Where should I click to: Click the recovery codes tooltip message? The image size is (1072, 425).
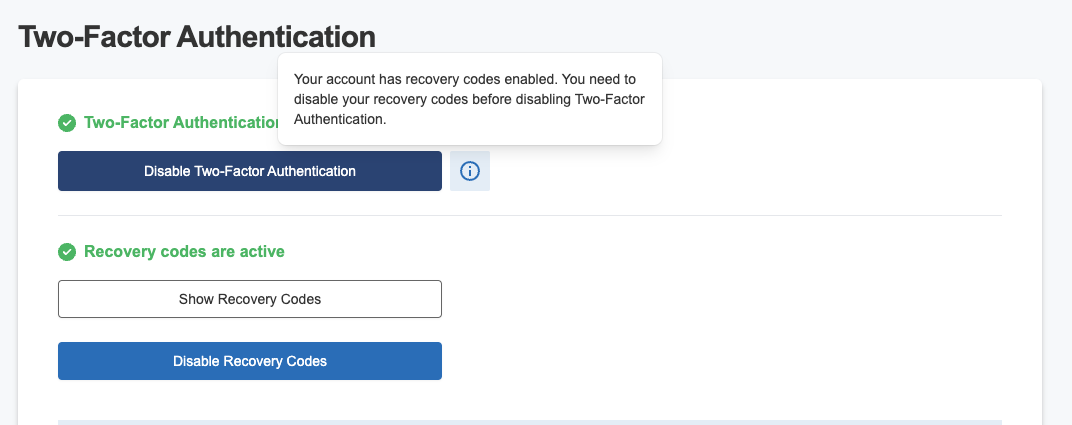[x=470, y=99]
